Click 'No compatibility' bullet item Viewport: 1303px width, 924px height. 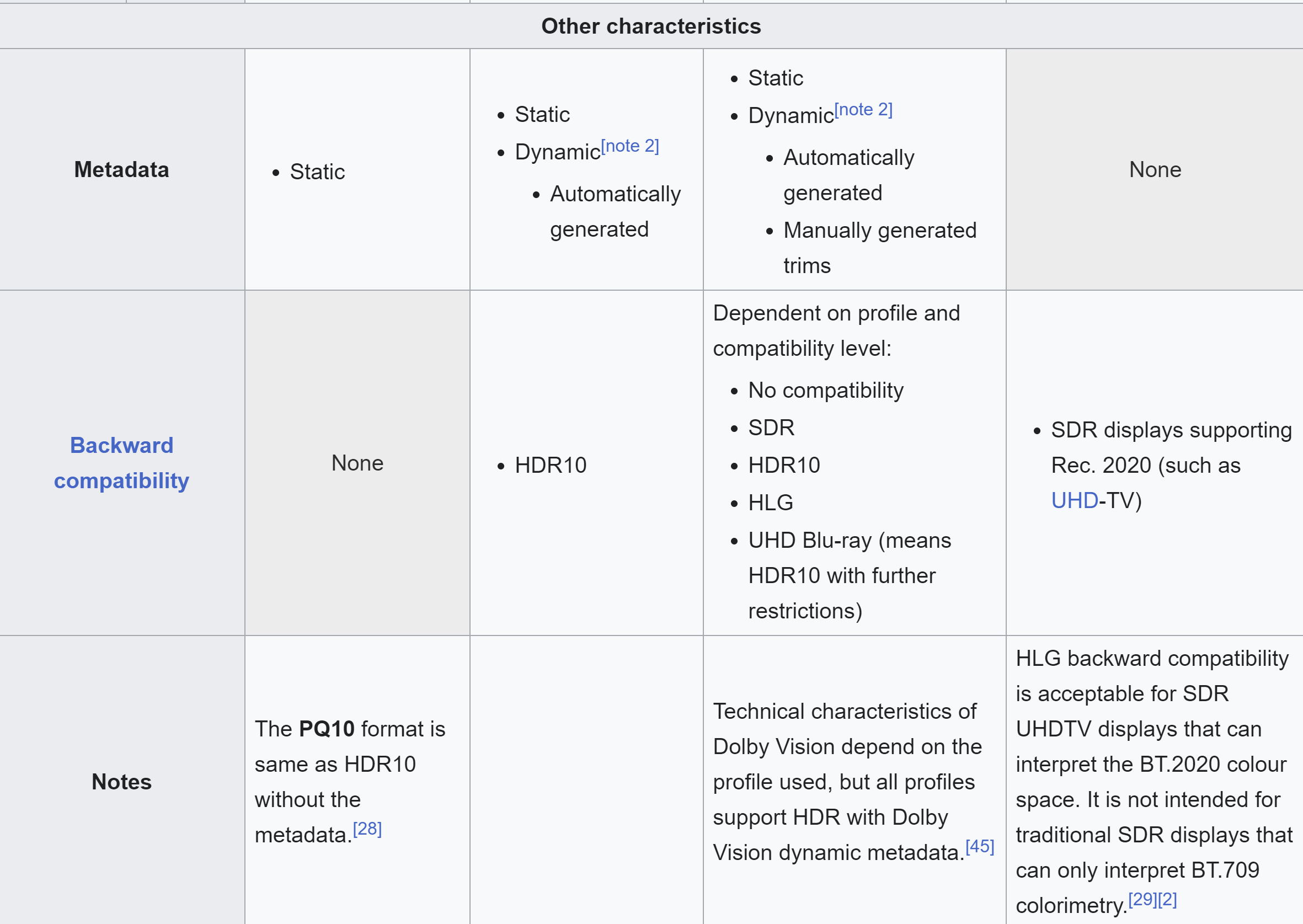826,391
